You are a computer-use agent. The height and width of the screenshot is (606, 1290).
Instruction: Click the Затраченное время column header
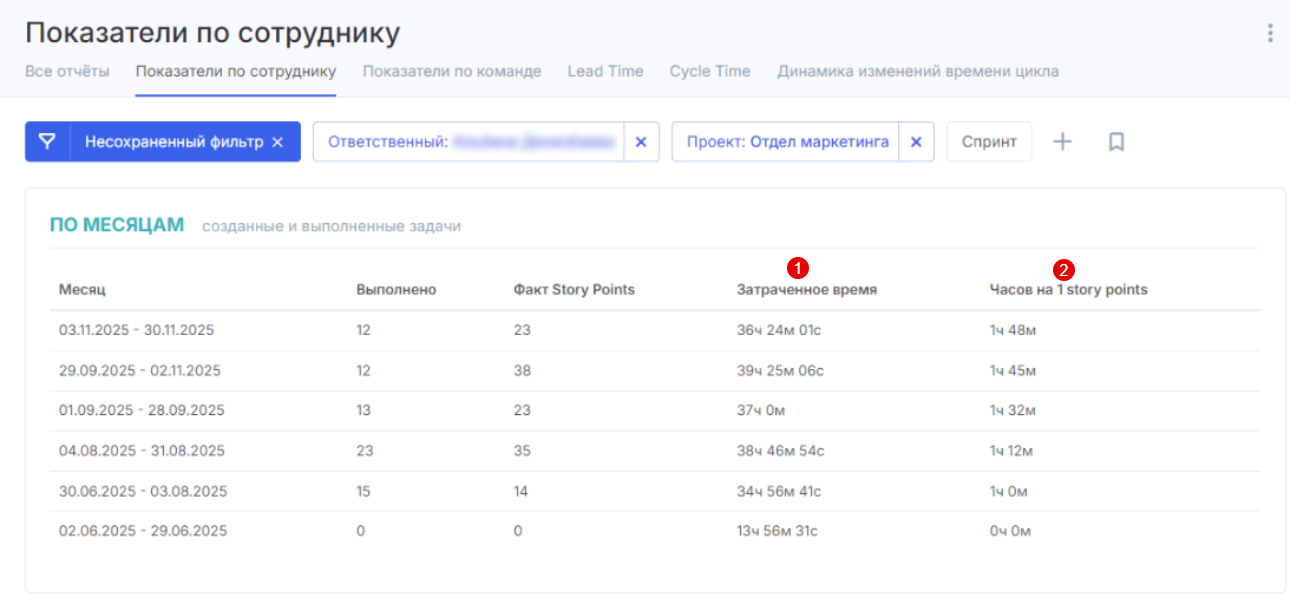[x=806, y=290]
